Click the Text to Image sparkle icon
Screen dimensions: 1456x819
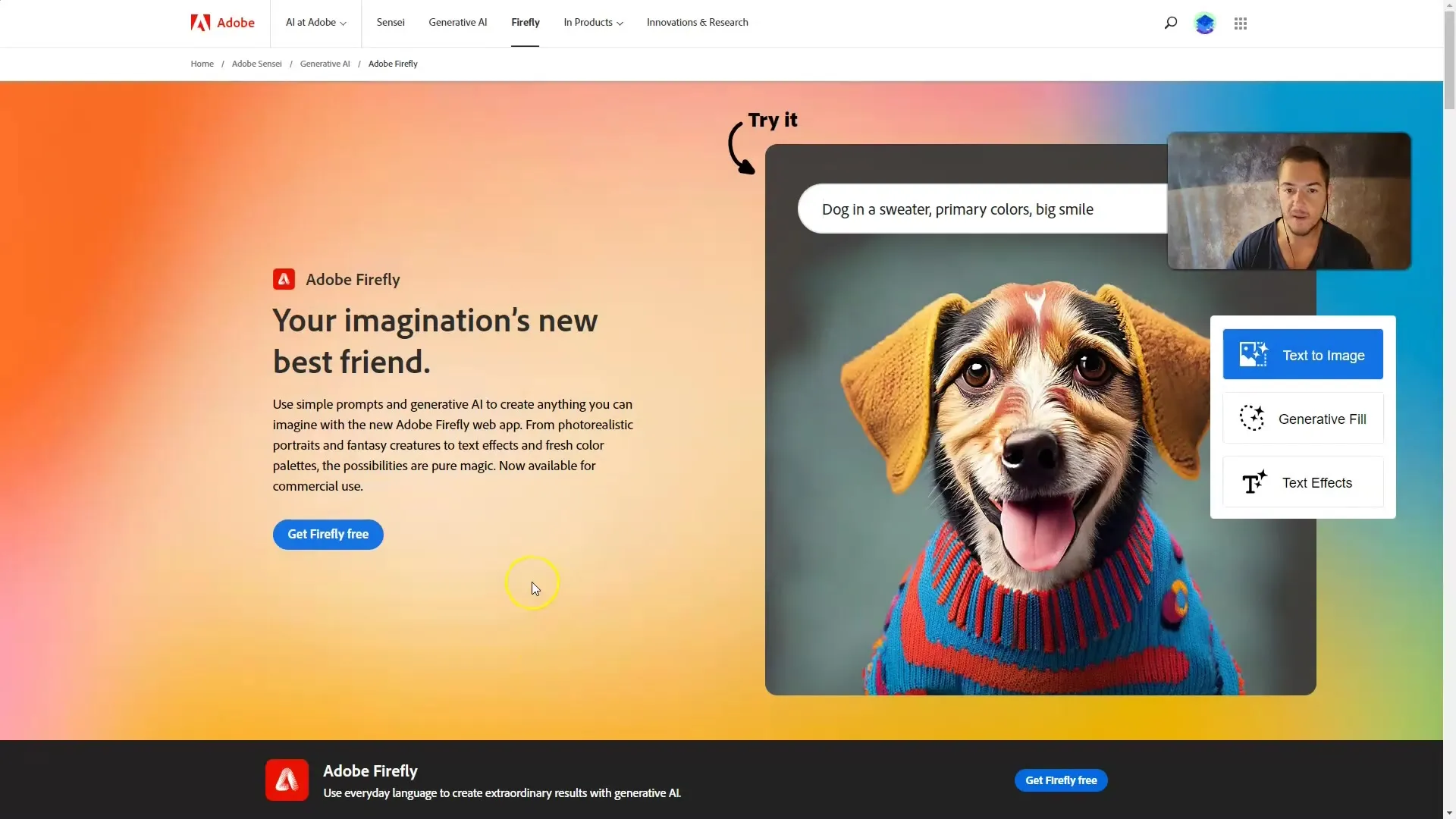click(x=1253, y=354)
